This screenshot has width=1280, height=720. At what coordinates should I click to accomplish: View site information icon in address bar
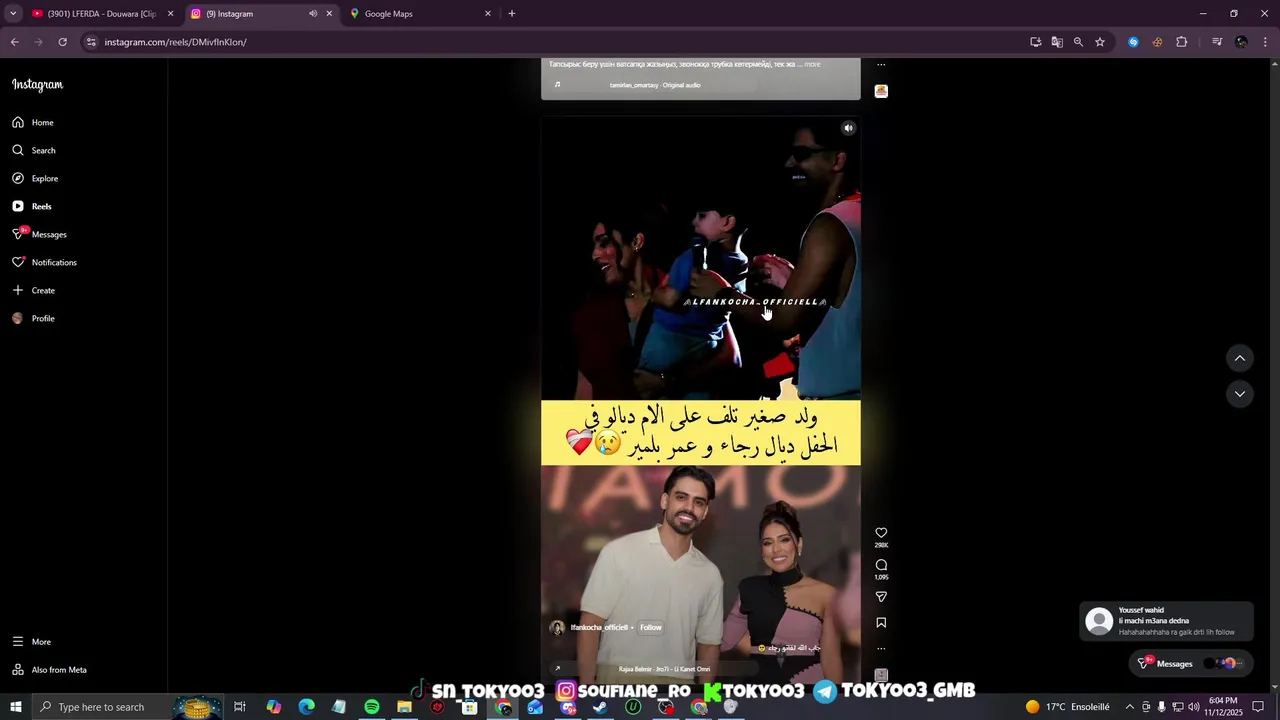point(91,42)
